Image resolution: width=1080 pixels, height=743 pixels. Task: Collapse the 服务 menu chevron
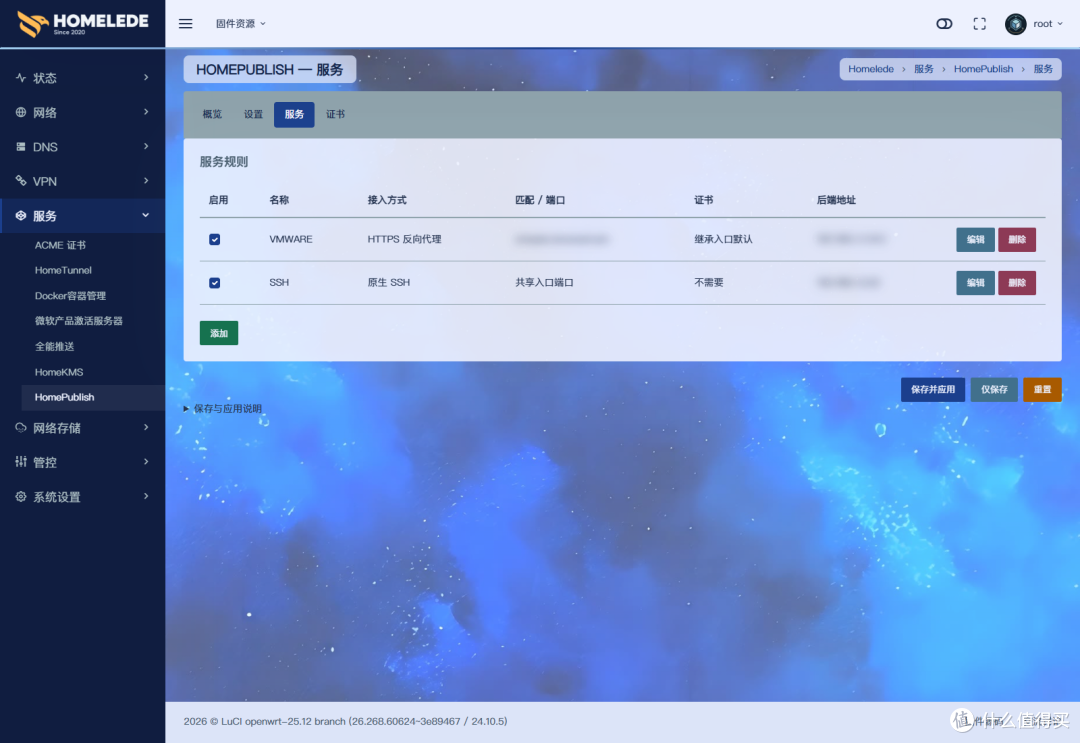tap(146, 215)
